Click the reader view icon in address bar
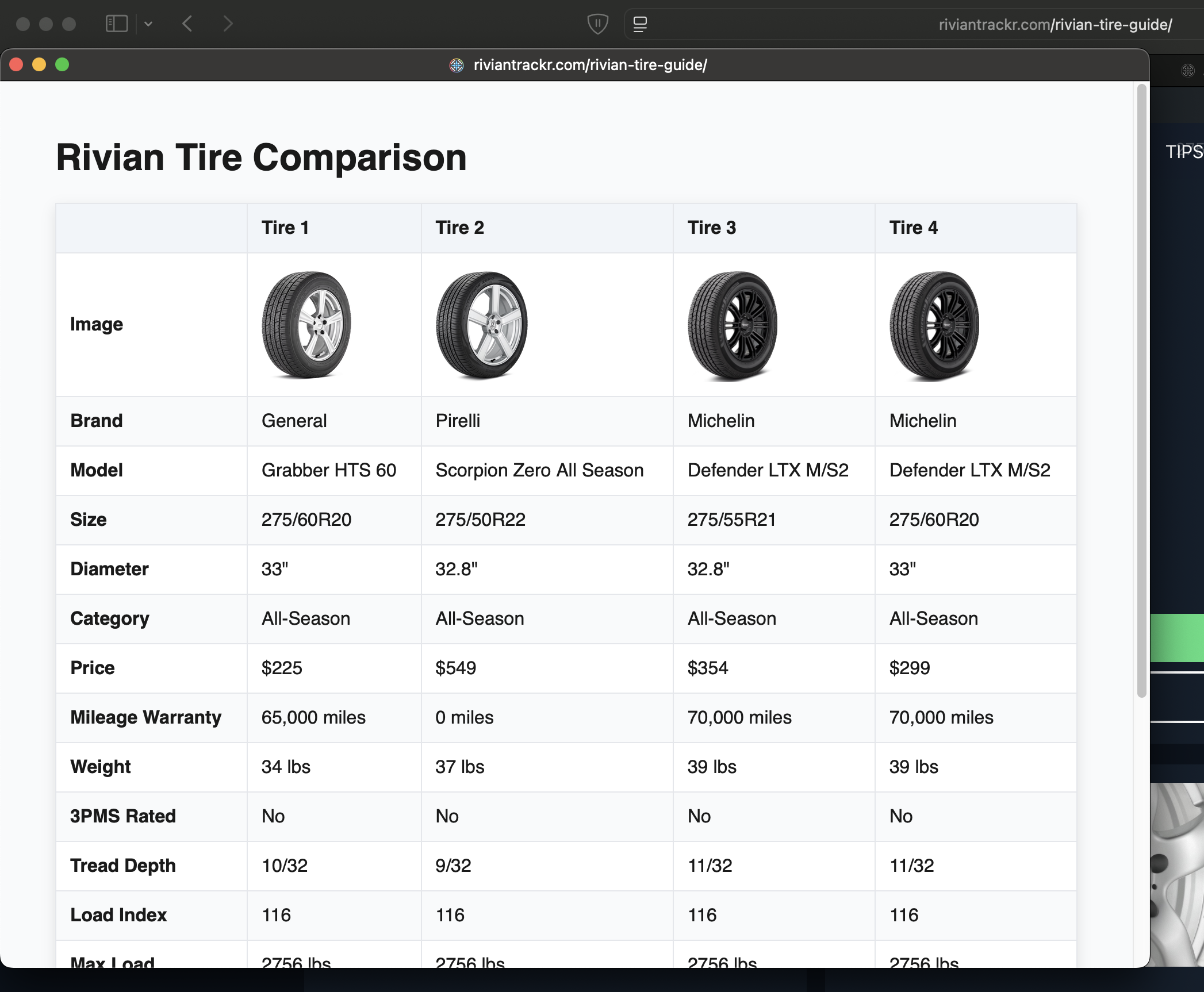Viewport: 1204px width, 992px height. pyautogui.click(x=640, y=24)
